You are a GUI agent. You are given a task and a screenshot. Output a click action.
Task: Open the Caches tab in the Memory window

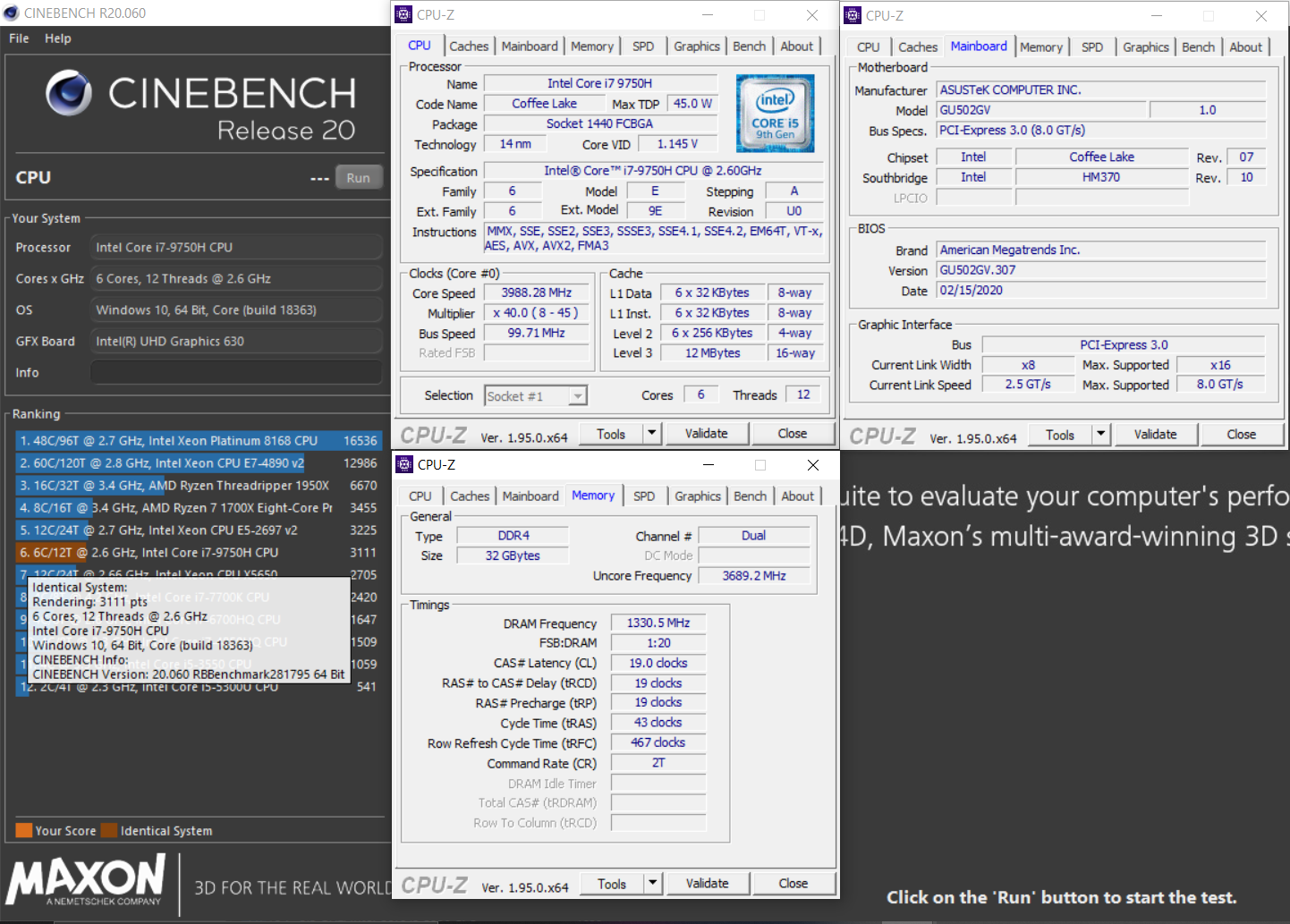click(x=470, y=496)
